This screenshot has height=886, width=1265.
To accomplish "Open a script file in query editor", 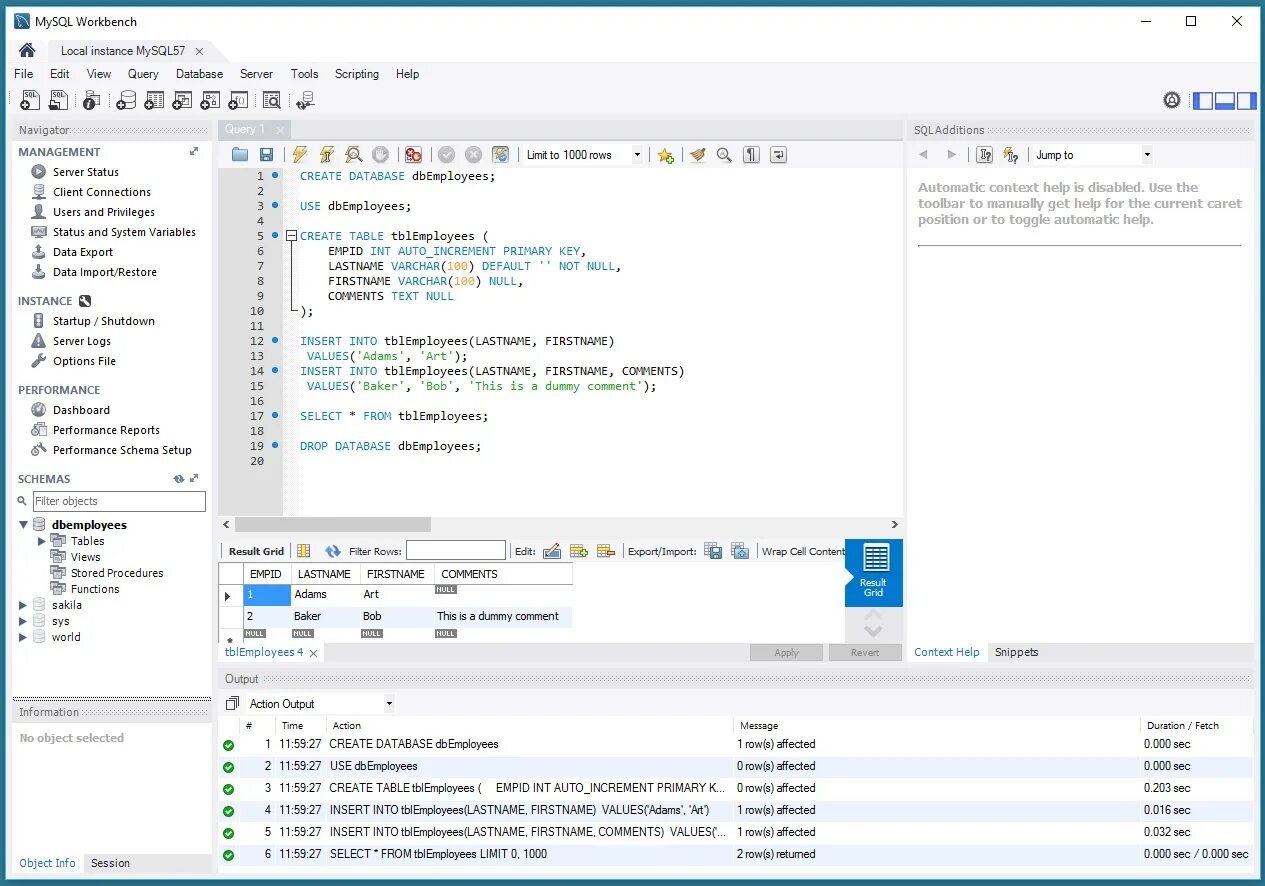I will [240, 155].
